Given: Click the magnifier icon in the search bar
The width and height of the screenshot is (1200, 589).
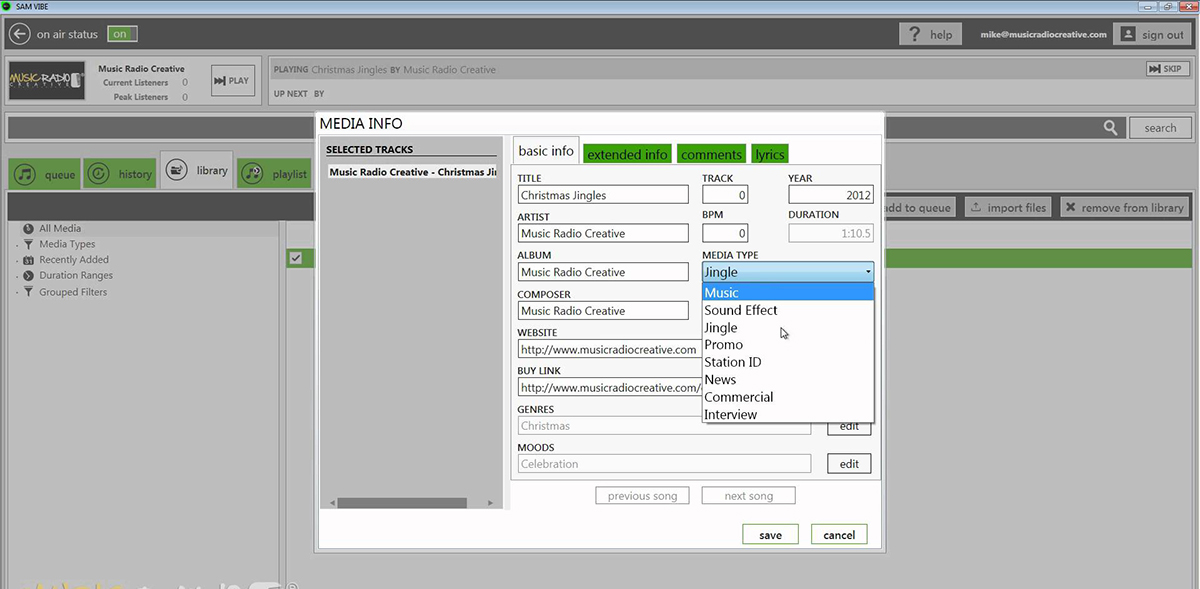Looking at the screenshot, I should (1110, 128).
